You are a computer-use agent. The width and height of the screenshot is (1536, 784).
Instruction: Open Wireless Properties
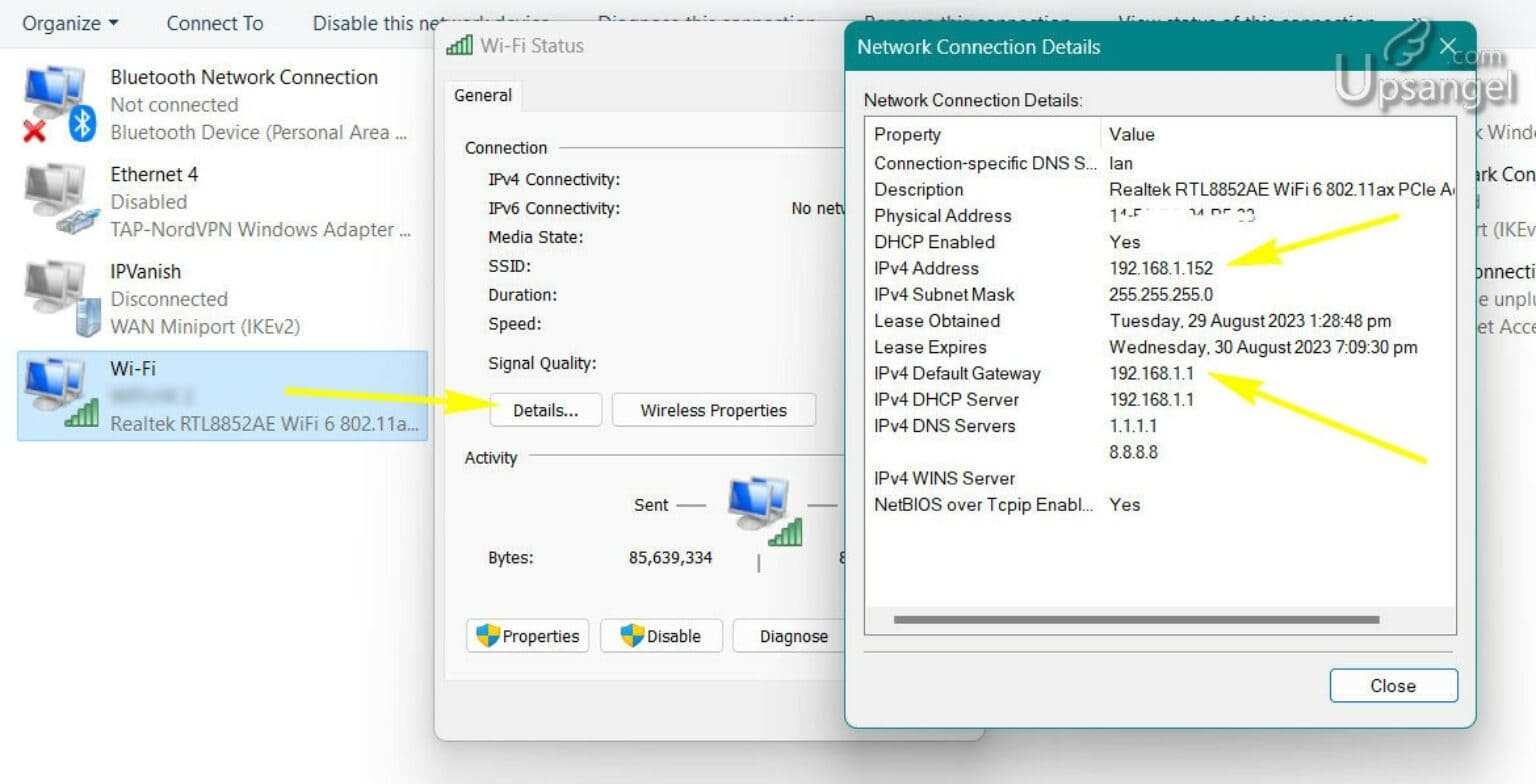pyautogui.click(x=713, y=410)
